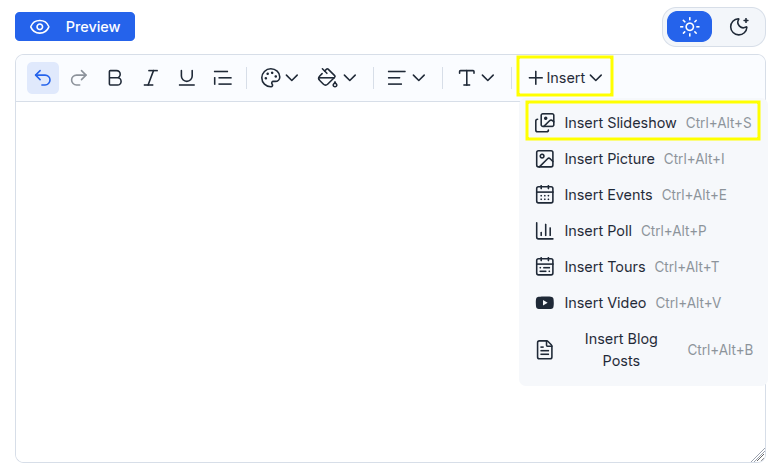Open the text size T dropdown
The image size is (784, 476).
[x=476, y=78]
